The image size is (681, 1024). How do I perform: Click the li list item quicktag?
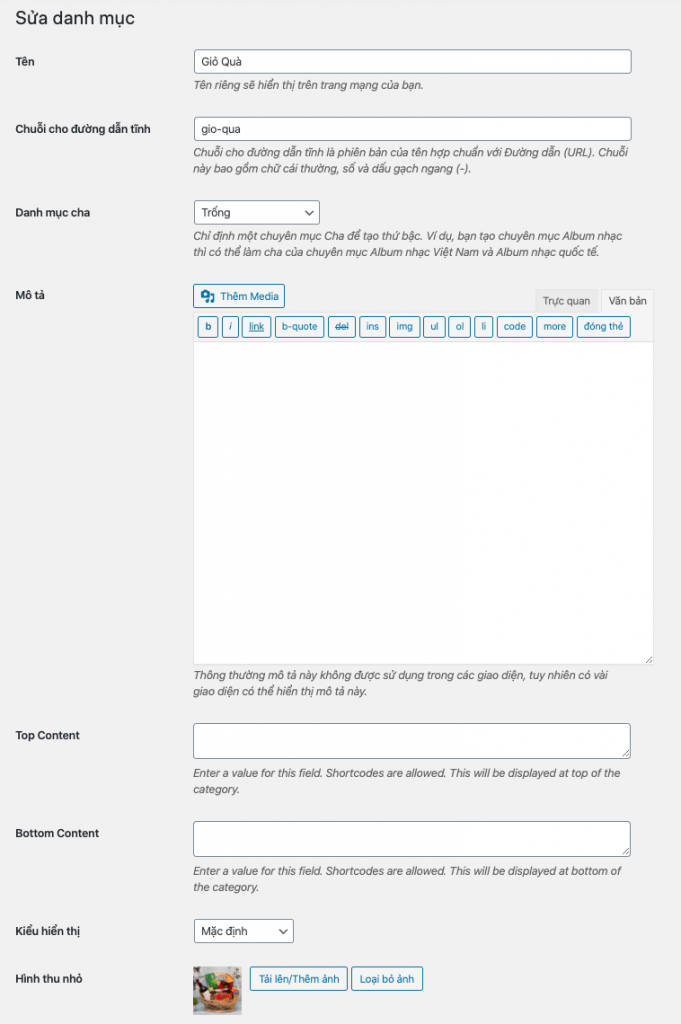point(483,327)
